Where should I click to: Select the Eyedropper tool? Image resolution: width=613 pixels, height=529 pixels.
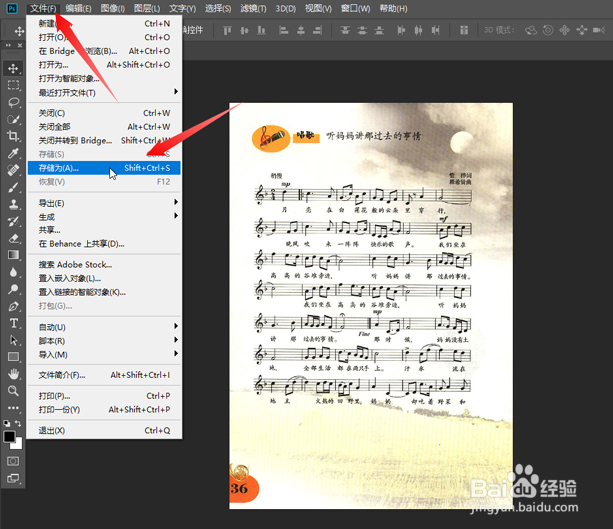pyautogui.click(x=13, y=153)
